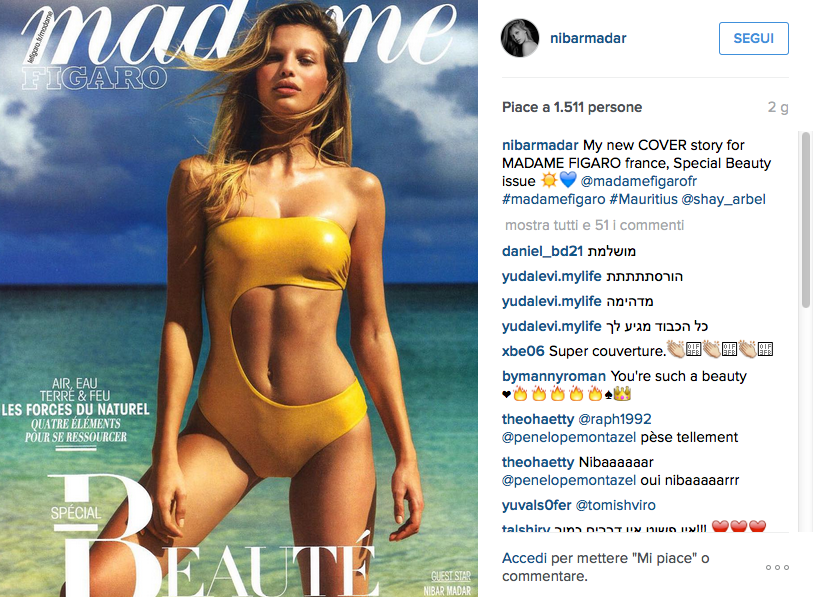Click 'Accedi' to log in and like

click(524, 558)
